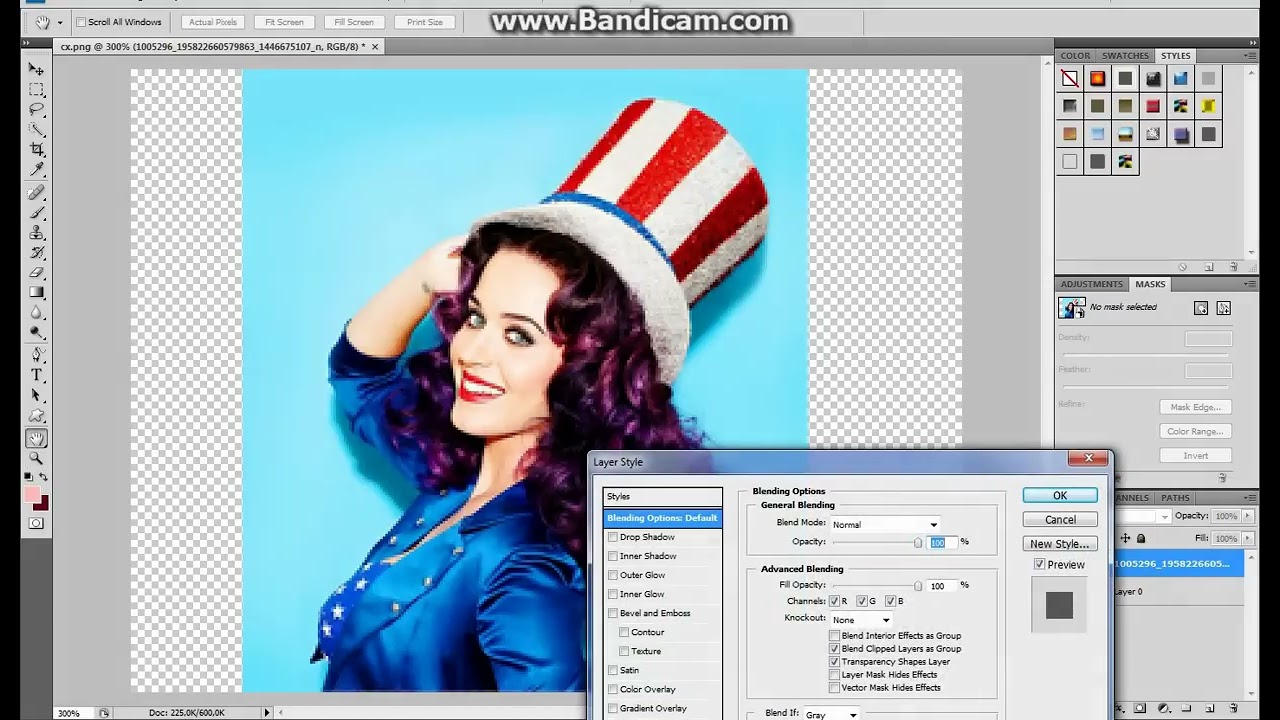Screen dimensions: 1280x720
Task: Apply the red style swatch
Action: click(1153, 106)
